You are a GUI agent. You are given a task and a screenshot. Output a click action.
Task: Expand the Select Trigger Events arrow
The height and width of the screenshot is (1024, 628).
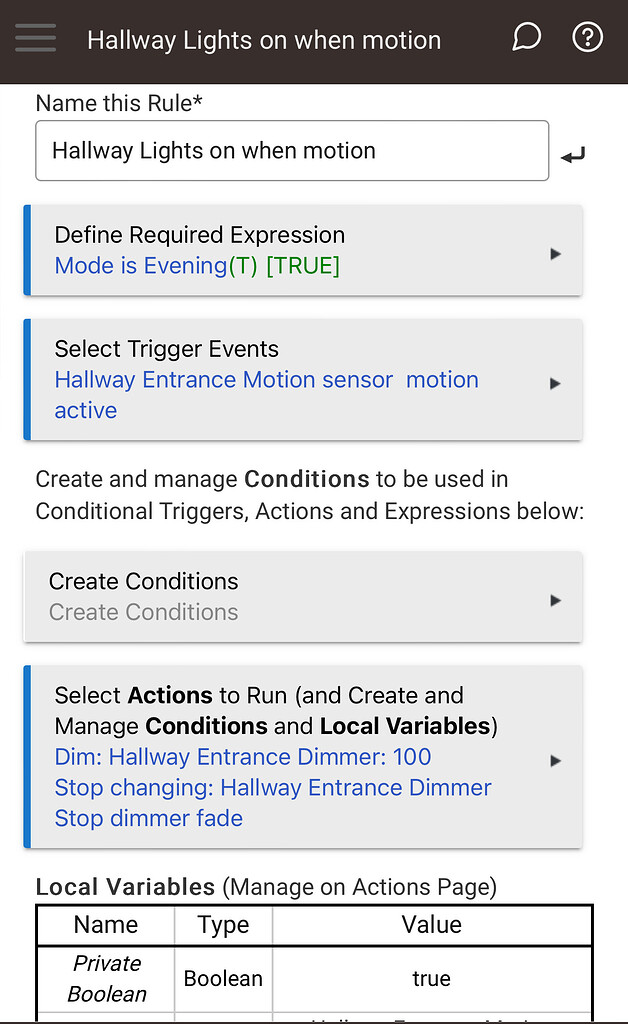[556, 383]
